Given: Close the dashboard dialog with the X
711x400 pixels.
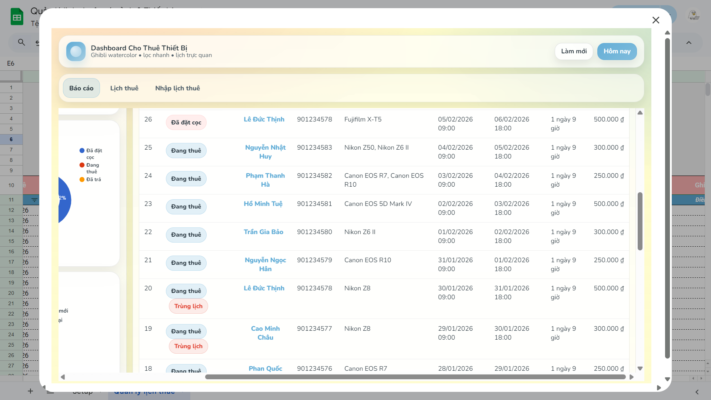Looking at the screenshot, I should pos(656,20).
